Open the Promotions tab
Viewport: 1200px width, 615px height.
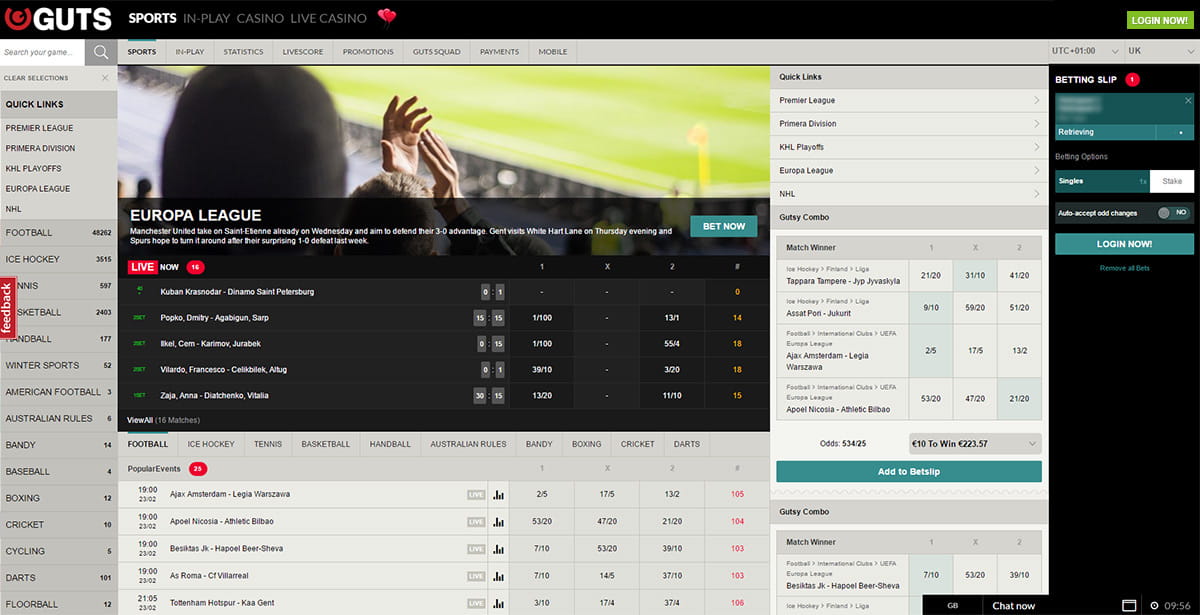pyautogui.click(x=368, y=52)
